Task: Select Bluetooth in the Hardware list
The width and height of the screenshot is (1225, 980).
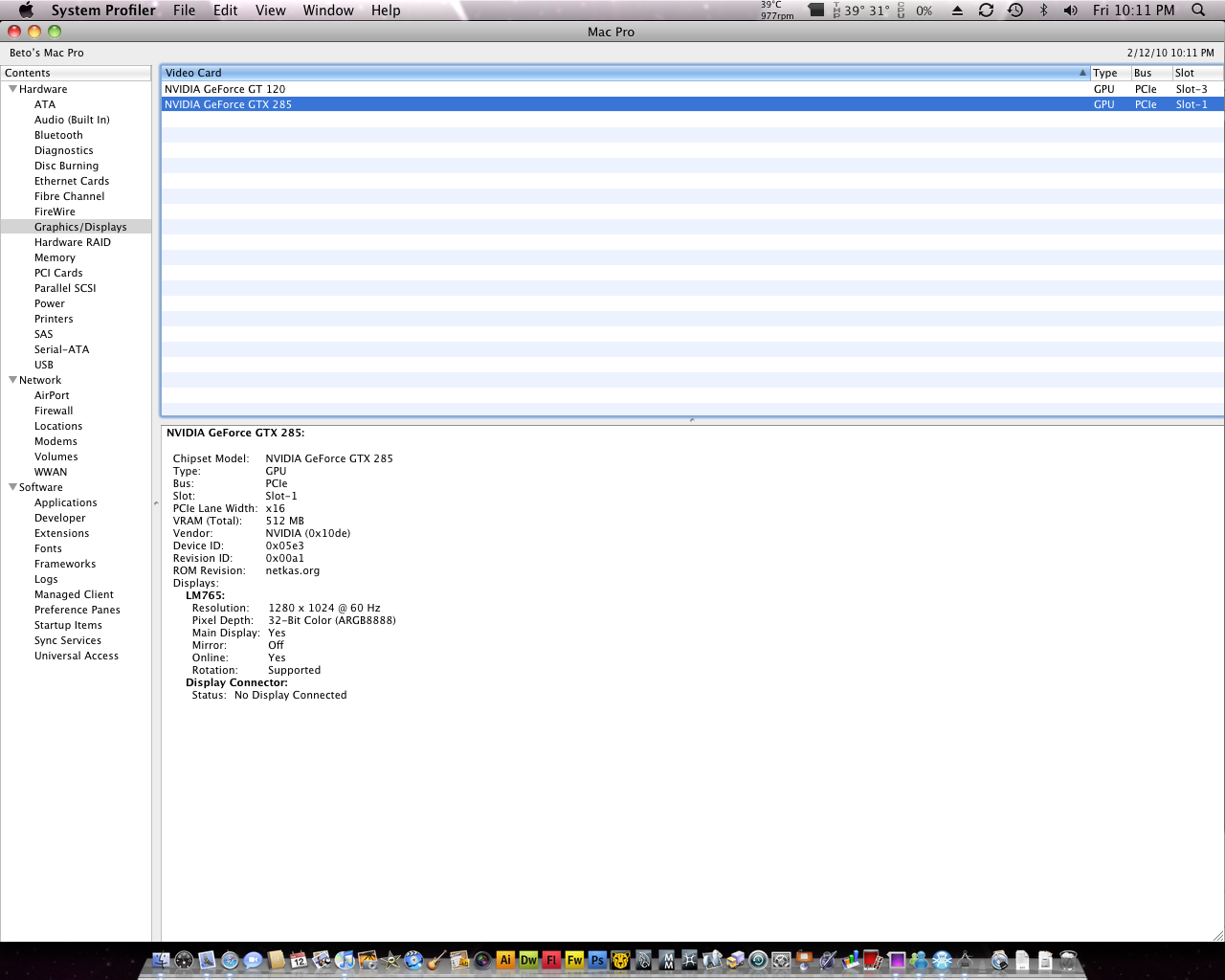Action: (x=58, y=135)
